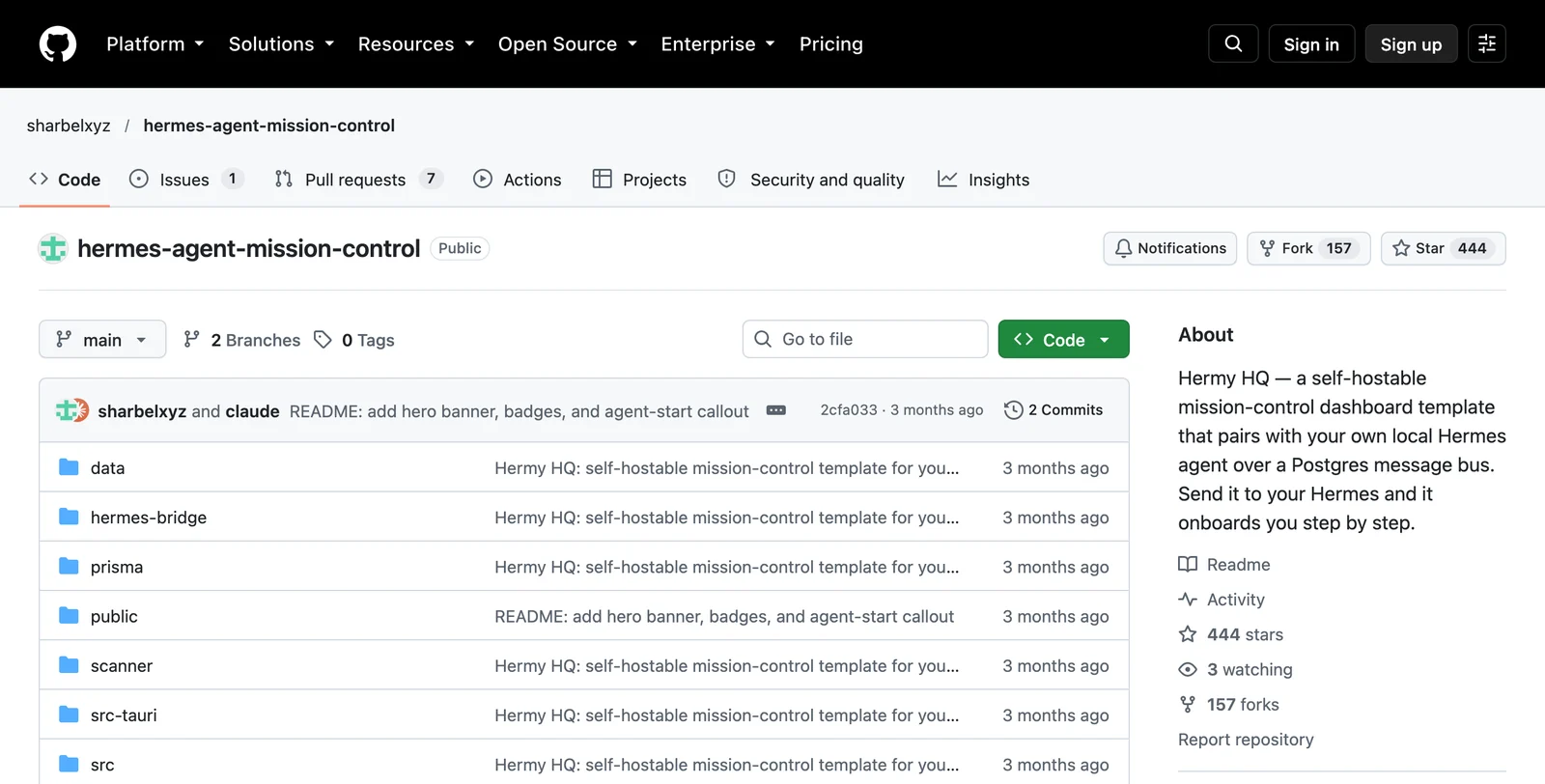Open the Actions tab
This screenshot has width=1545, height=784.
point(518,180)
